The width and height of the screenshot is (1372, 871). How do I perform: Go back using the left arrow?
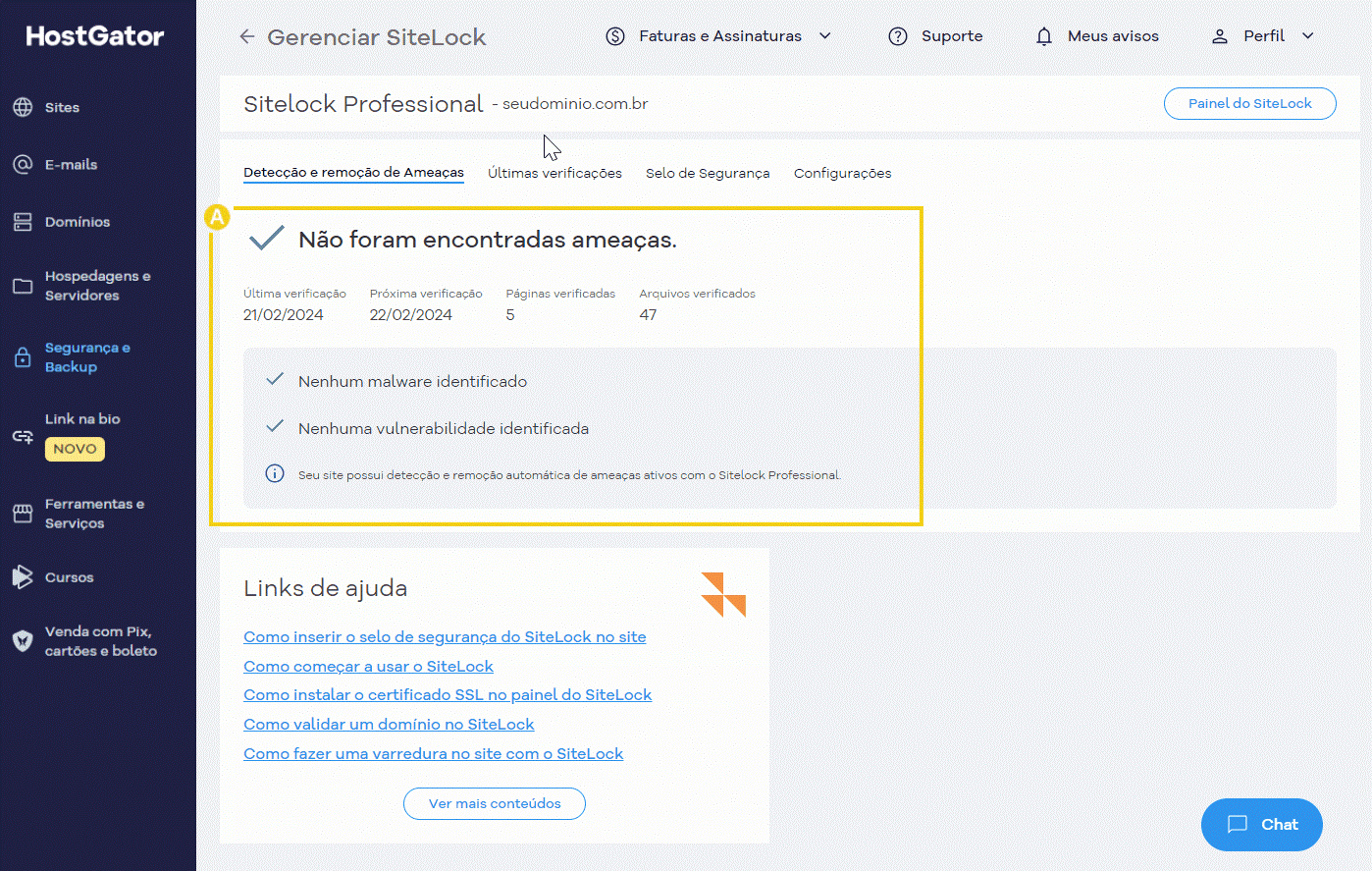tap(246, 36)
